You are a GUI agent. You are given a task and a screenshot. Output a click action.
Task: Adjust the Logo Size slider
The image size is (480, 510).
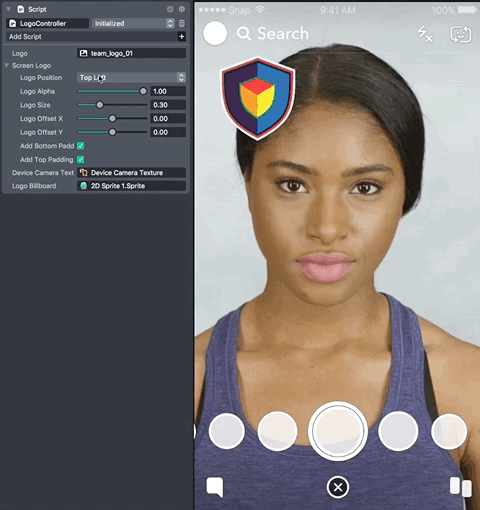click(112, 105)
